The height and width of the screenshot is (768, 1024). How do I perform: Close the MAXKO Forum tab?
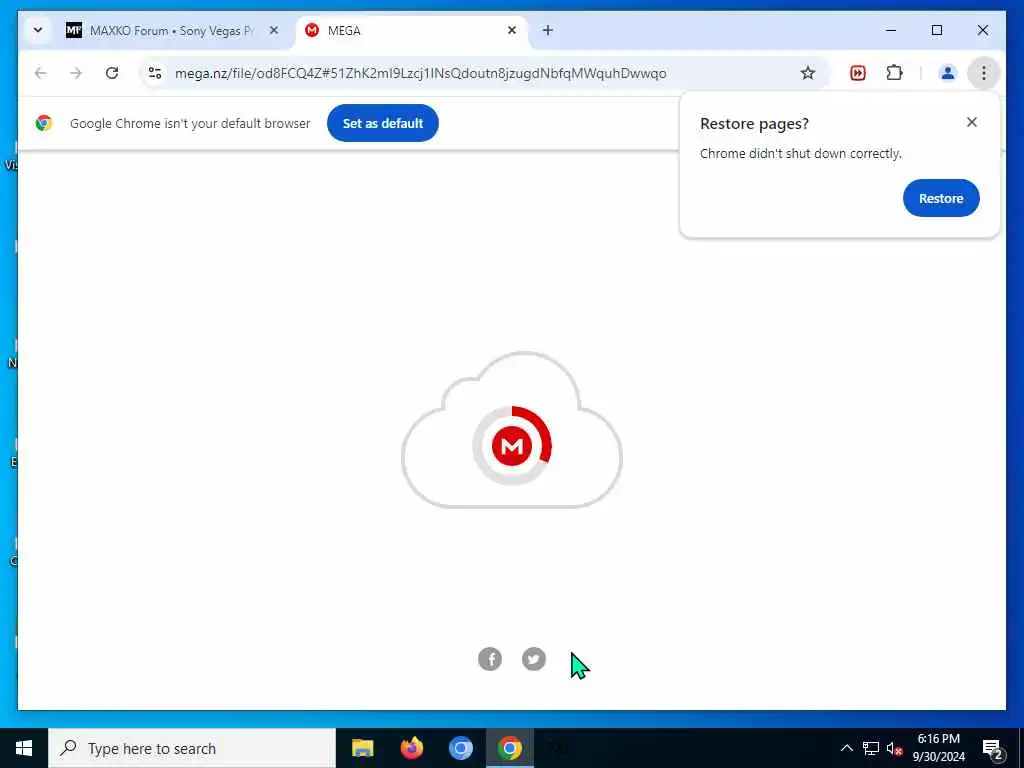[274, 30]
